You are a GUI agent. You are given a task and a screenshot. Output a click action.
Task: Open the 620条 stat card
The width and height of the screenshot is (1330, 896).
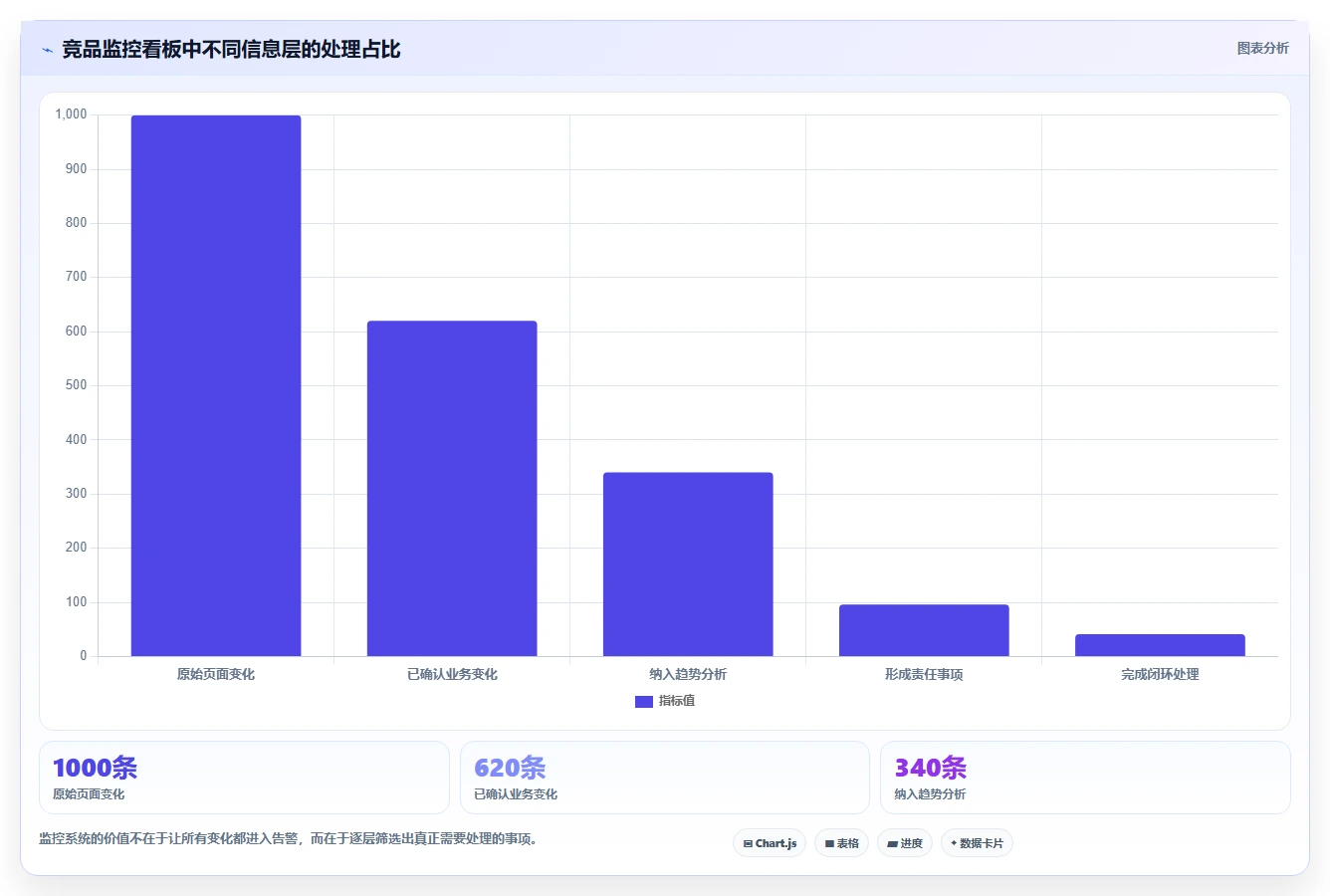coord(665,778)
